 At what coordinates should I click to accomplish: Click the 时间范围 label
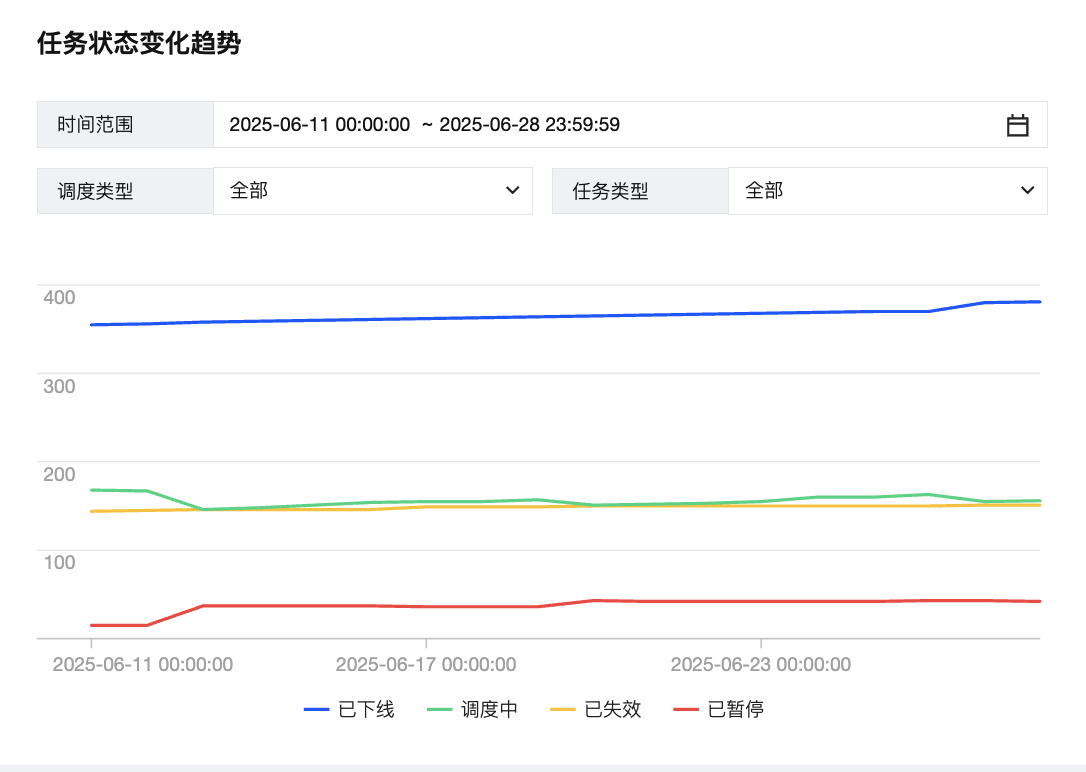click(x=95, y=125)
